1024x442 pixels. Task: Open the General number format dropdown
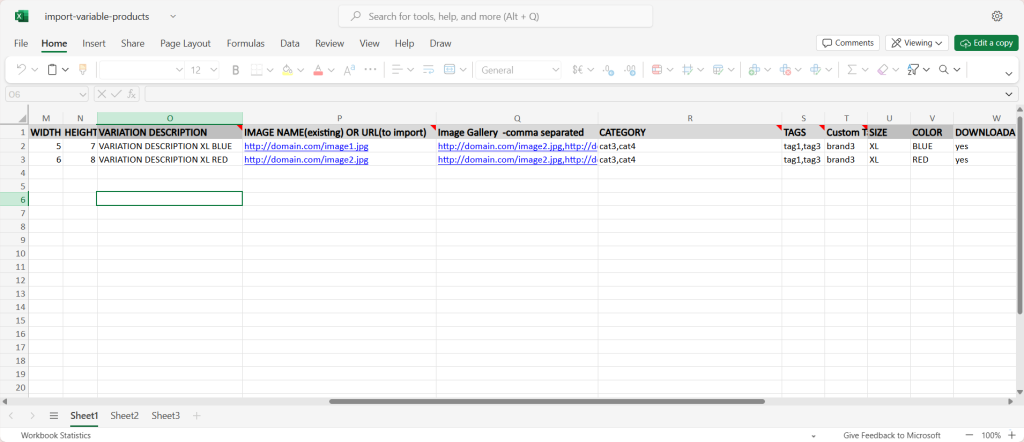pyautogui.click(x=517, y=70)
